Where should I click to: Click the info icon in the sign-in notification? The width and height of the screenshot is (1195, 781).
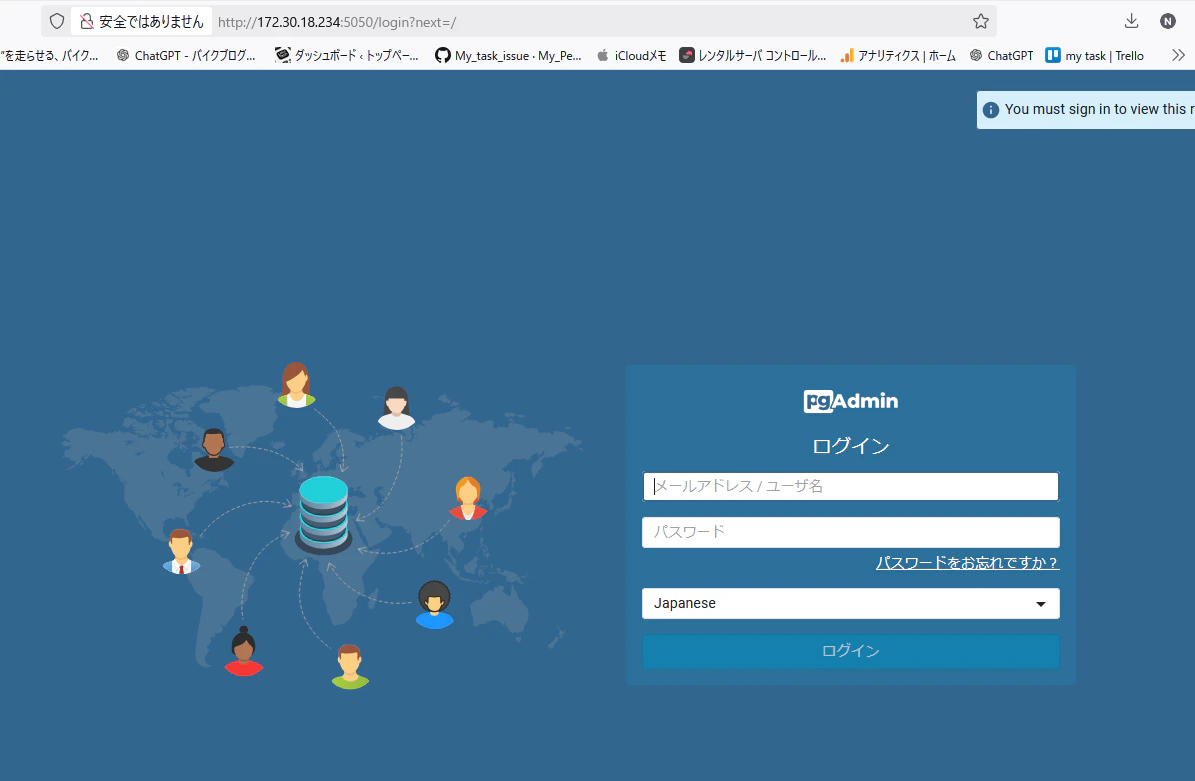(990, 110)
